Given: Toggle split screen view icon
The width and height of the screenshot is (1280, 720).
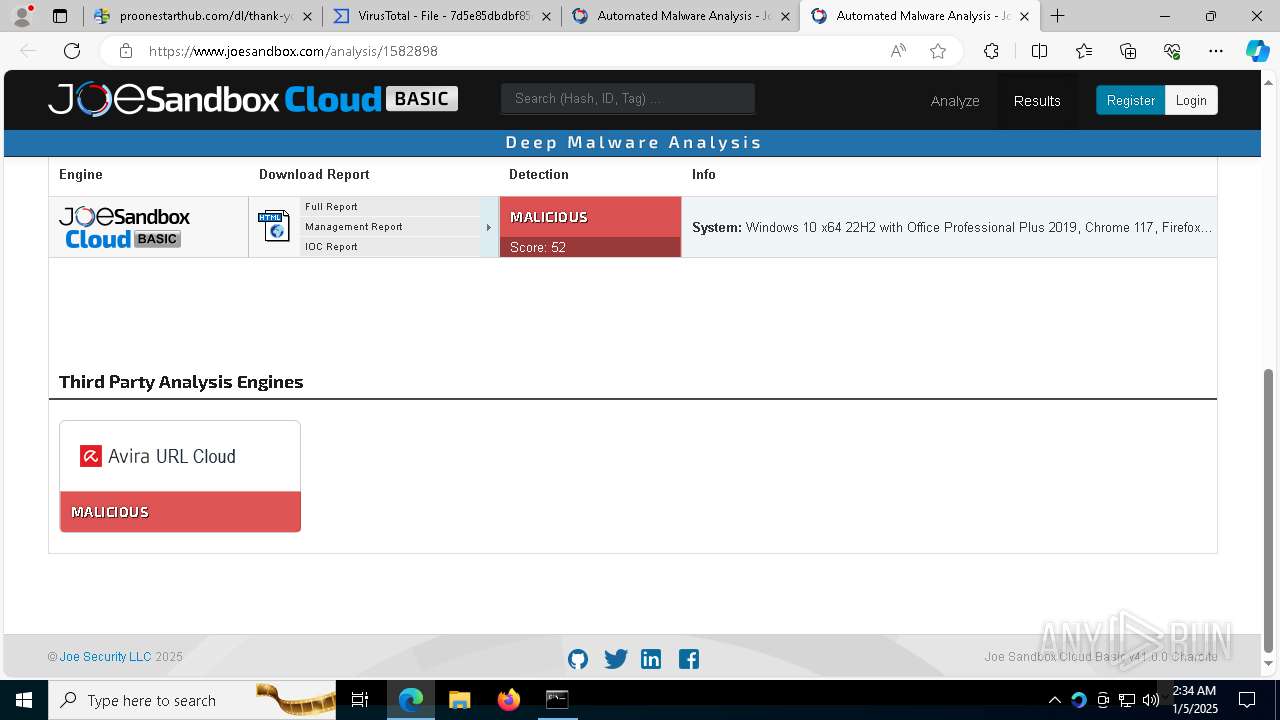Looking at the screenshot, I should click(1039, 51).
